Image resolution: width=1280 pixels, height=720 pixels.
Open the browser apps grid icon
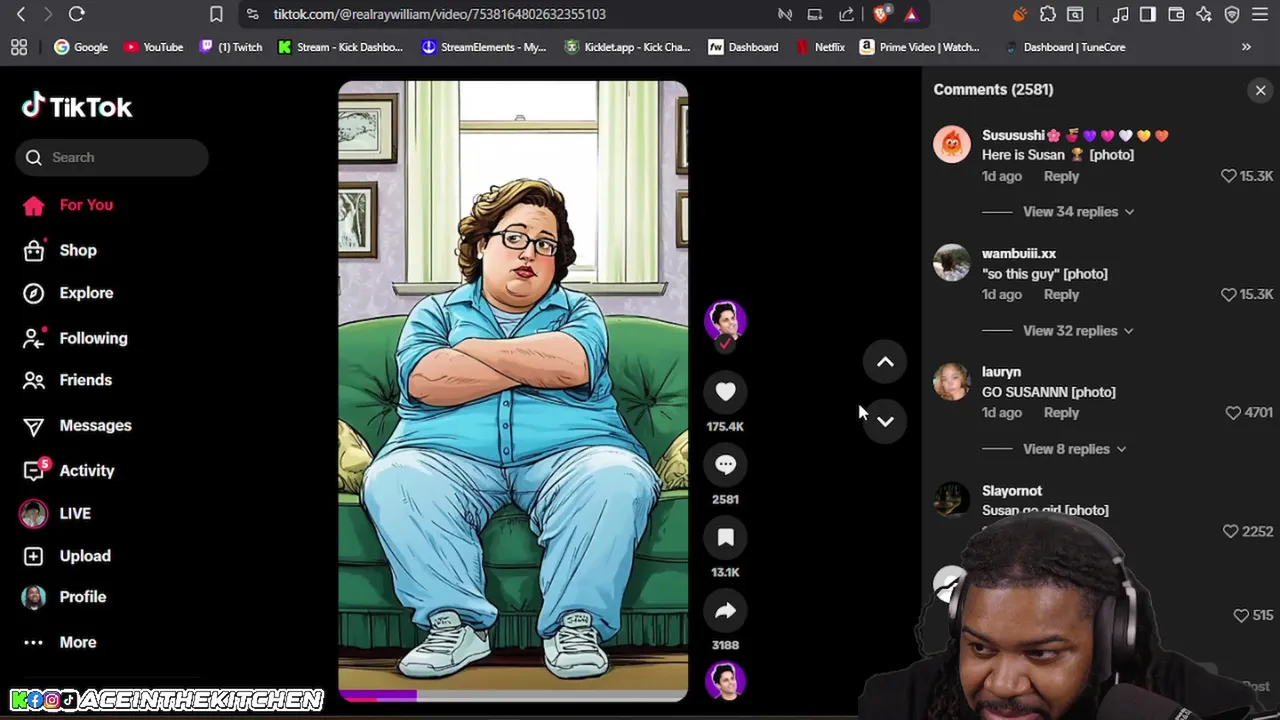[19, 47]
